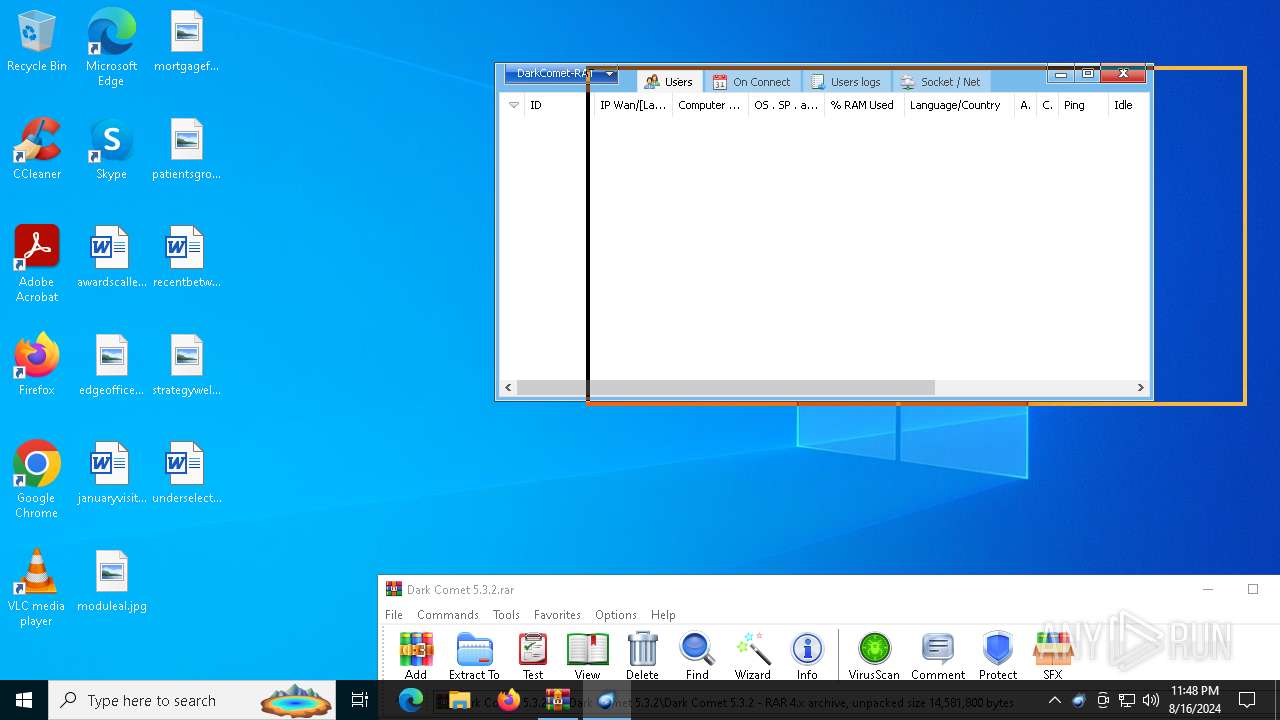Select the strategywel desktop file icon
Screen dimensions: 1280x720
point(186,365)
